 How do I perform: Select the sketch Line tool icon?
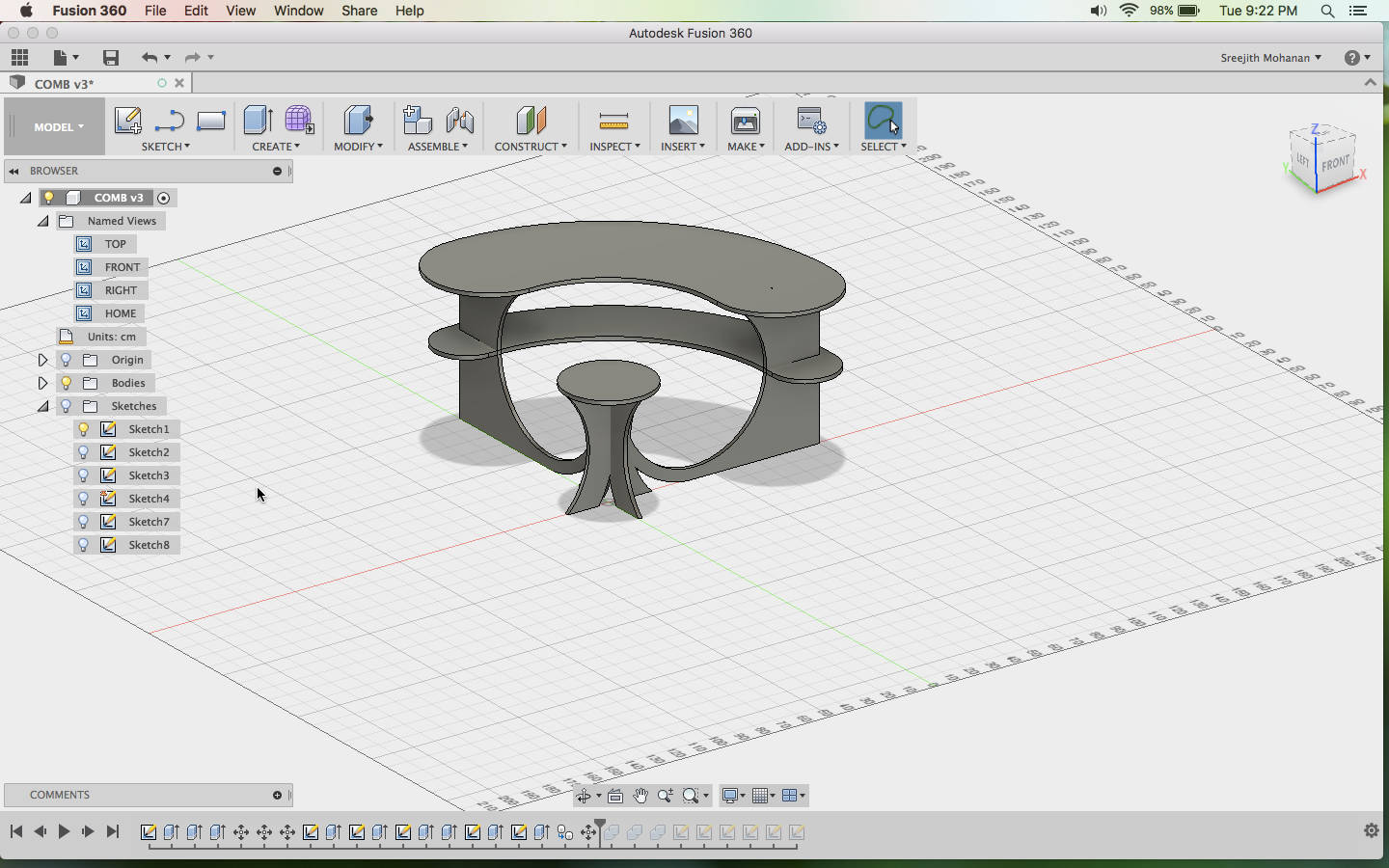click(170, 121)
